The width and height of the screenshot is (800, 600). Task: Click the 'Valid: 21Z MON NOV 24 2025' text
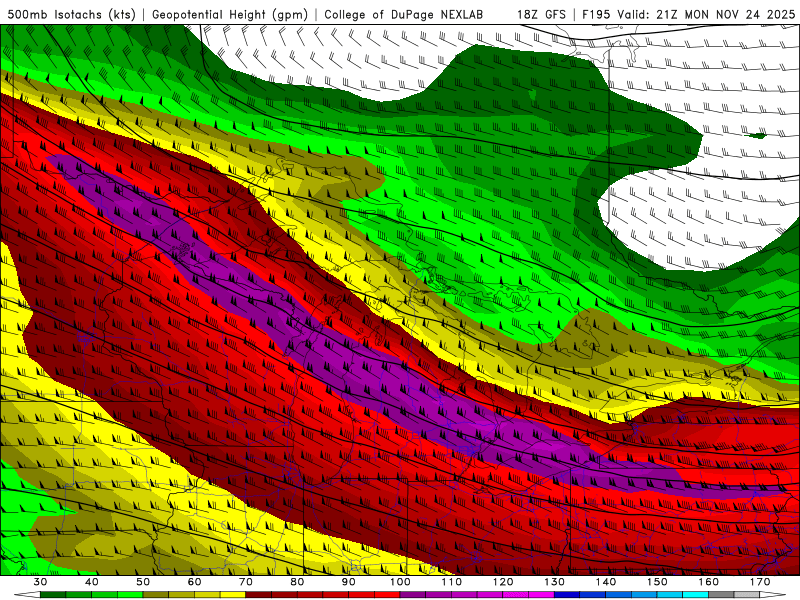point(706,15)
